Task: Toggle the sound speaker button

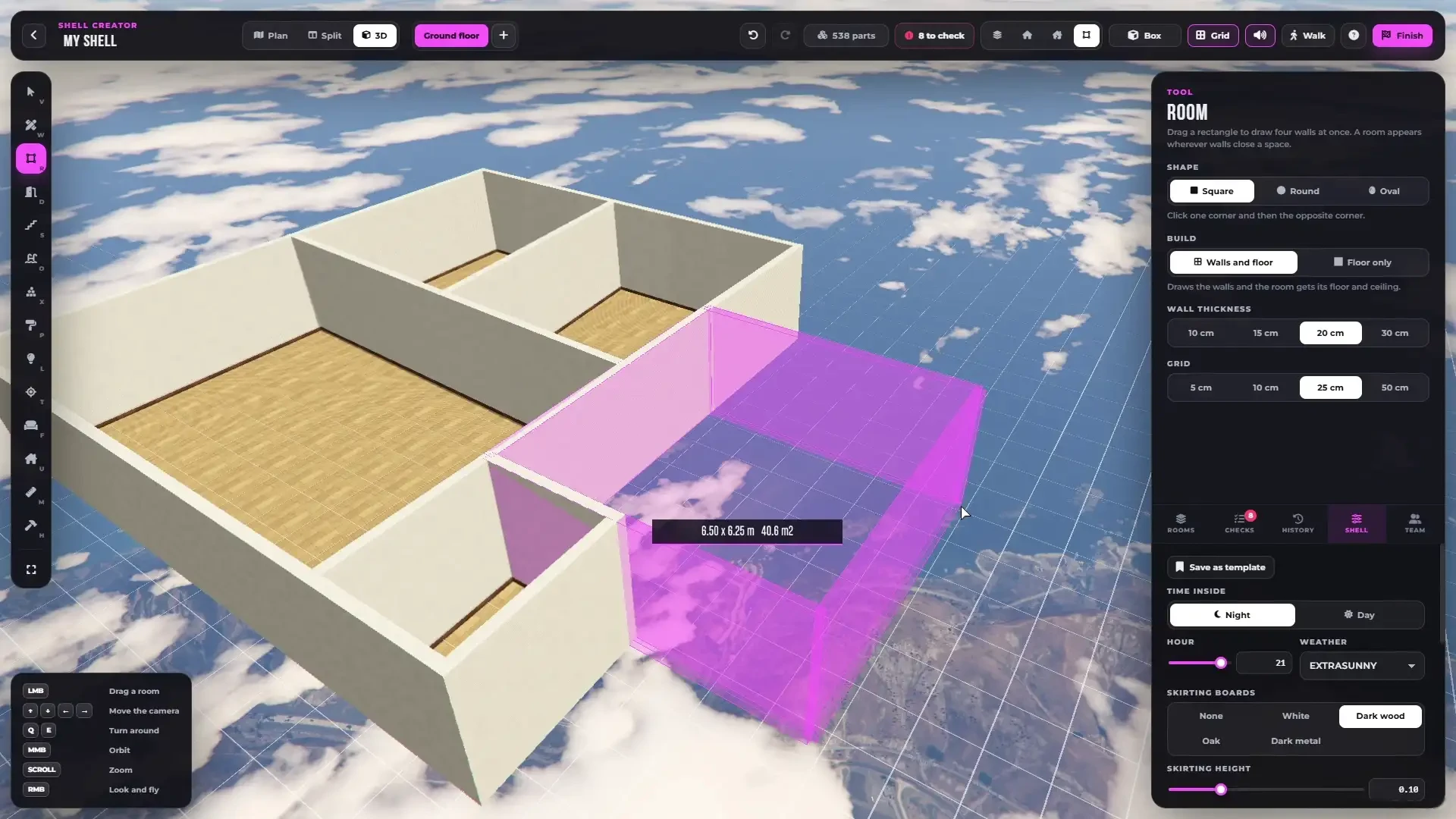Action: pos(1260,35)
